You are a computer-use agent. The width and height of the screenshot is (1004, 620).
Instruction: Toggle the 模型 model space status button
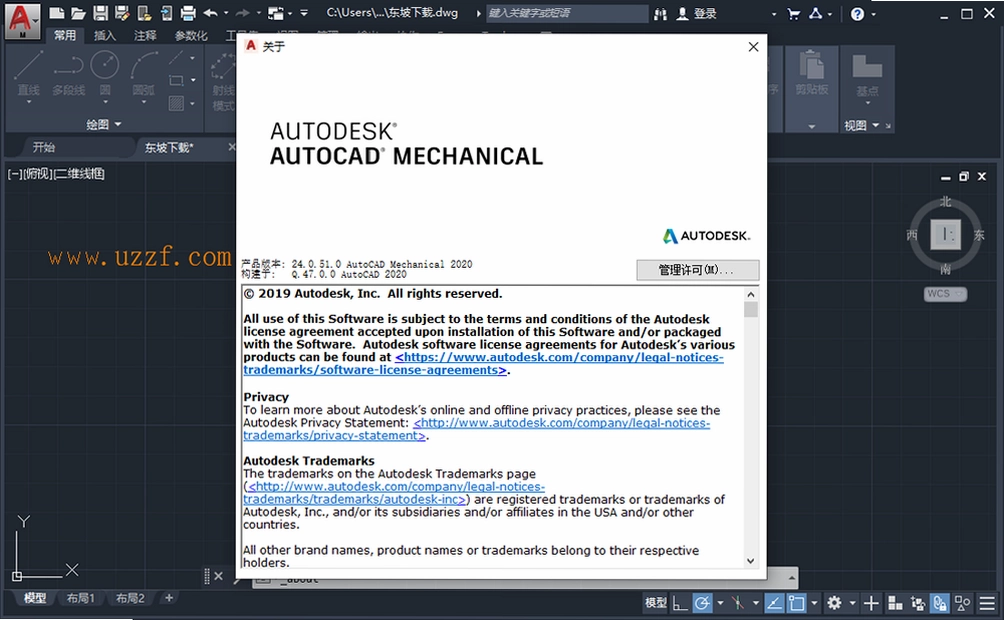click(656, 603)
